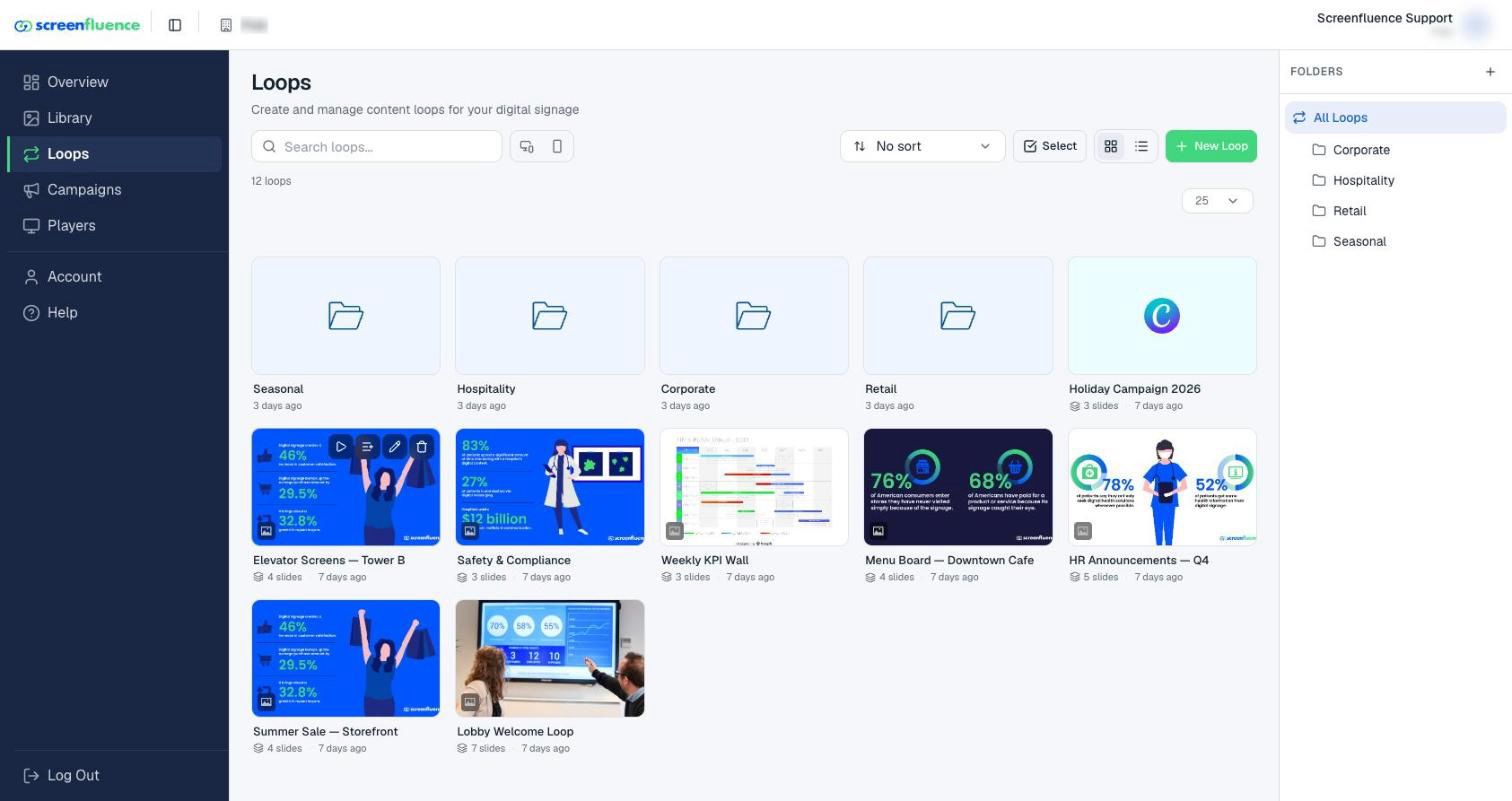The width and height of the screenshot is (1512, 801).
Task: Click image type icon on Lobby Welcome Loop thumbnail
Action: 470,702
